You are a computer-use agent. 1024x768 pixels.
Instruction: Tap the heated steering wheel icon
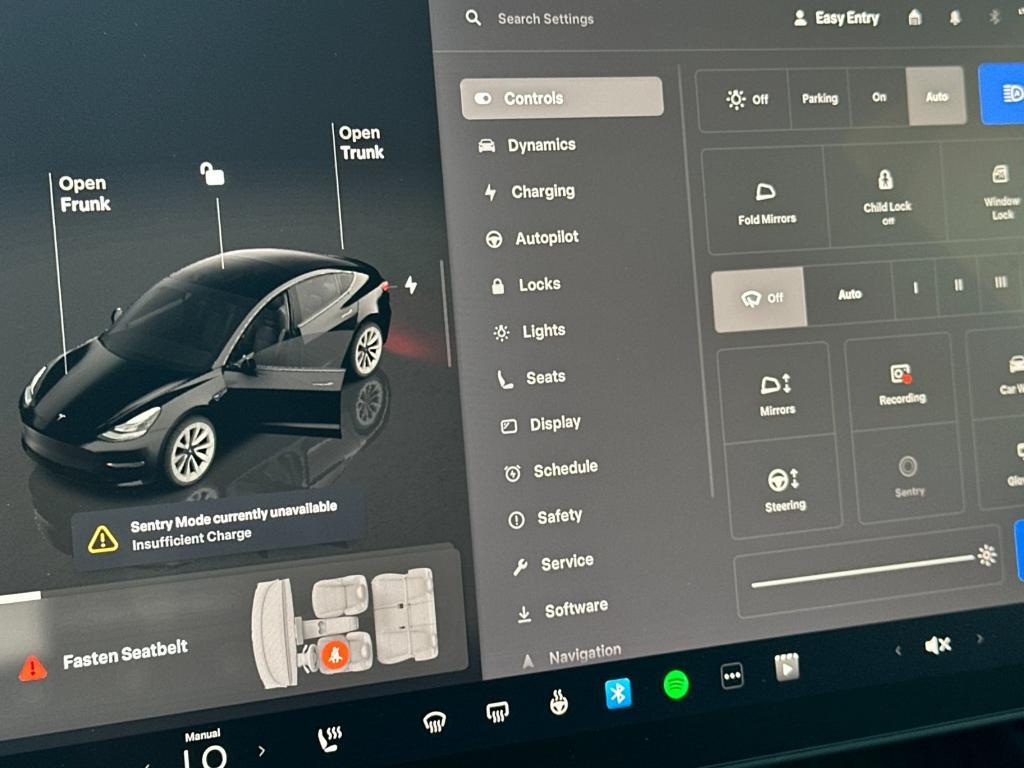pyautogui.click(x=558, y=703)
